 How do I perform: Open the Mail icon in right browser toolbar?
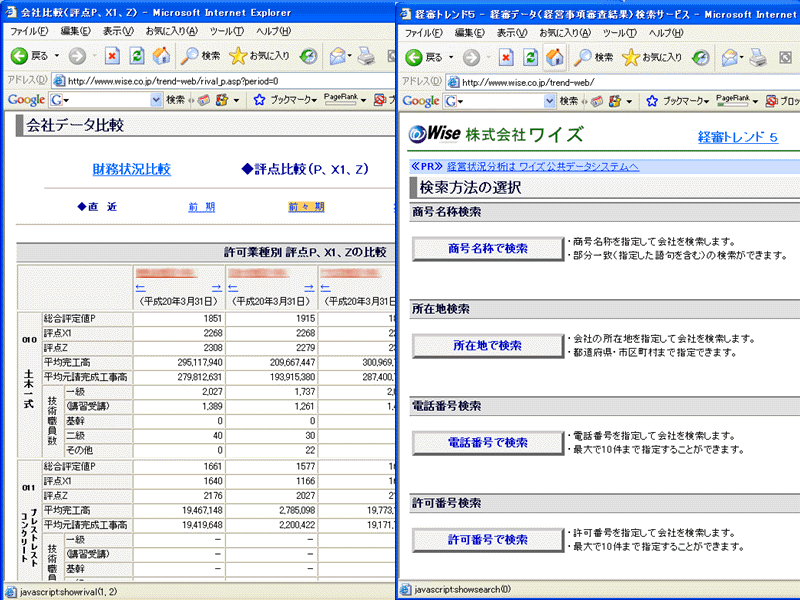click(x=733, y=56)
